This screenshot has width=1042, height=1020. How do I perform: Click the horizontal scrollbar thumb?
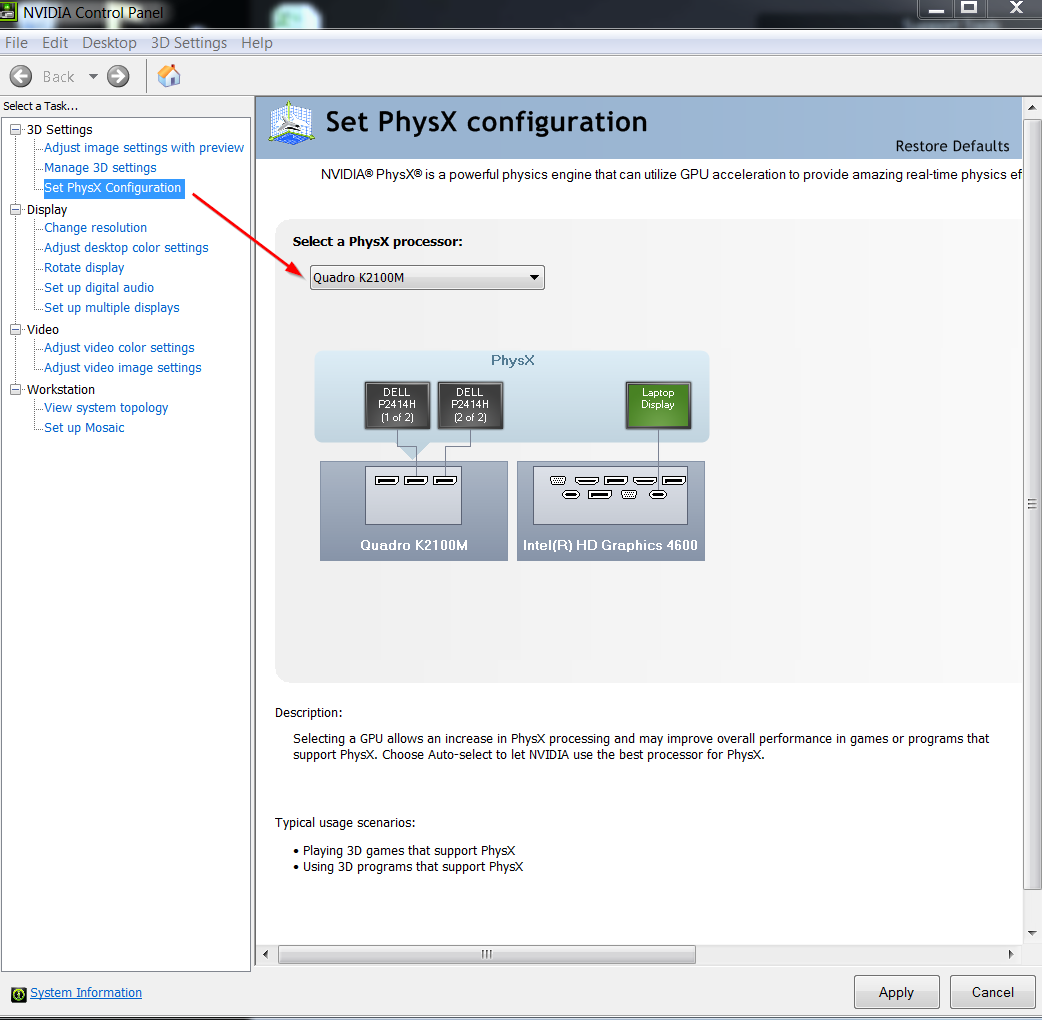[487, 954]
